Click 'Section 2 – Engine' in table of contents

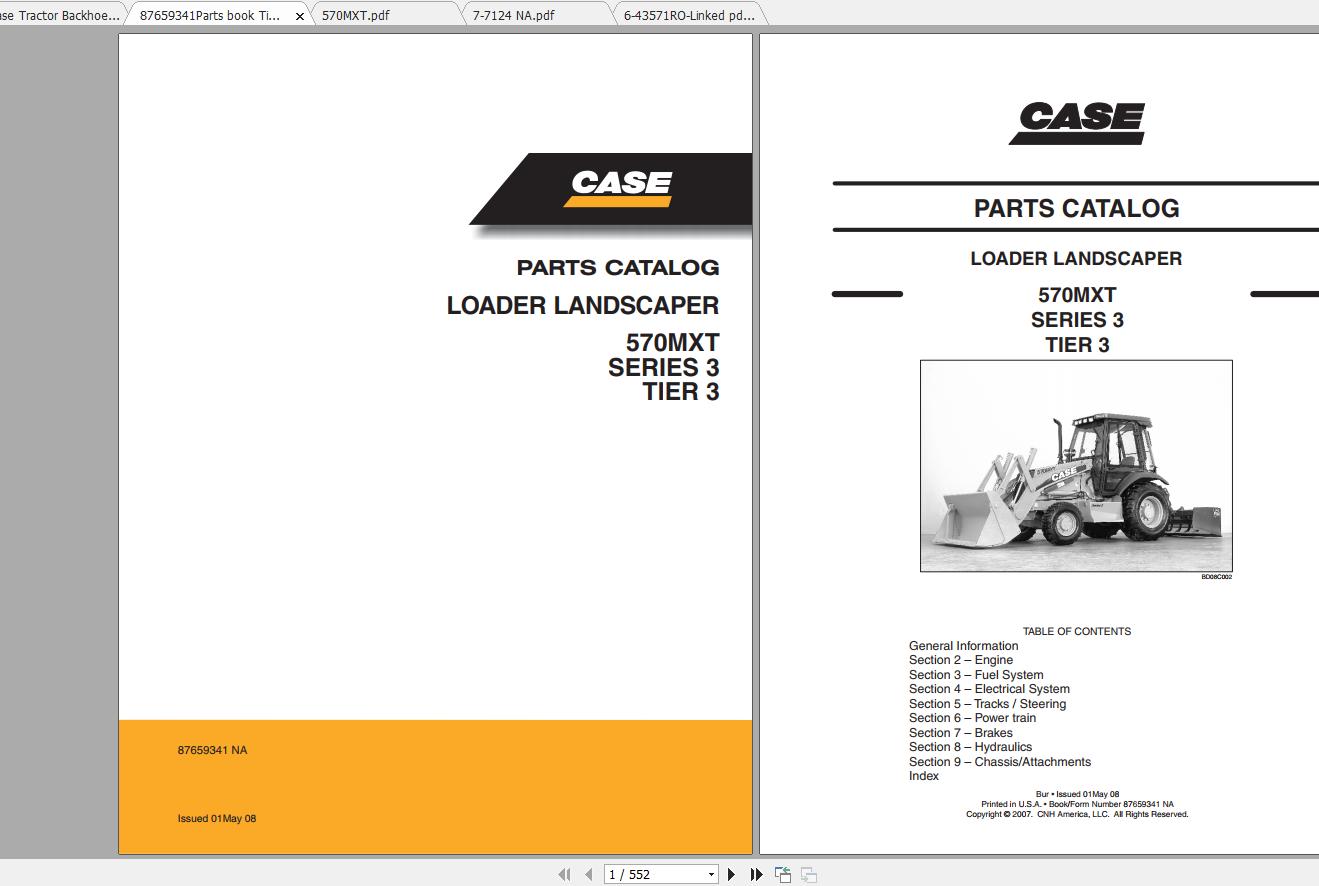coord(961,660)
